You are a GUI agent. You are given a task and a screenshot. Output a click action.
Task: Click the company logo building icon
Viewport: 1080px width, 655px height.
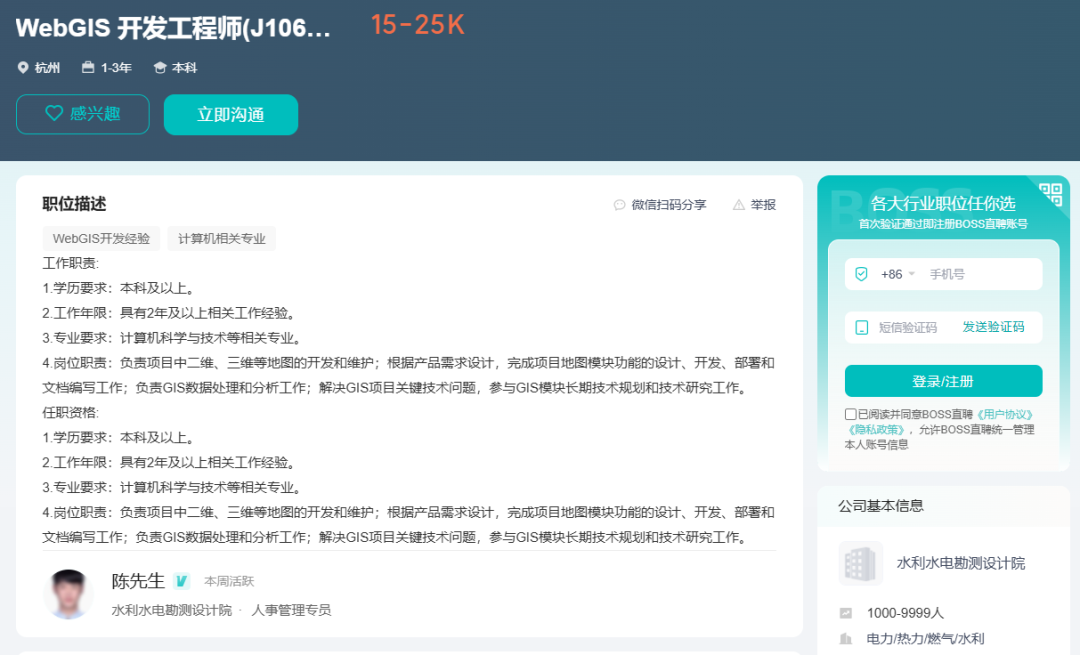(x=860, y=563)
